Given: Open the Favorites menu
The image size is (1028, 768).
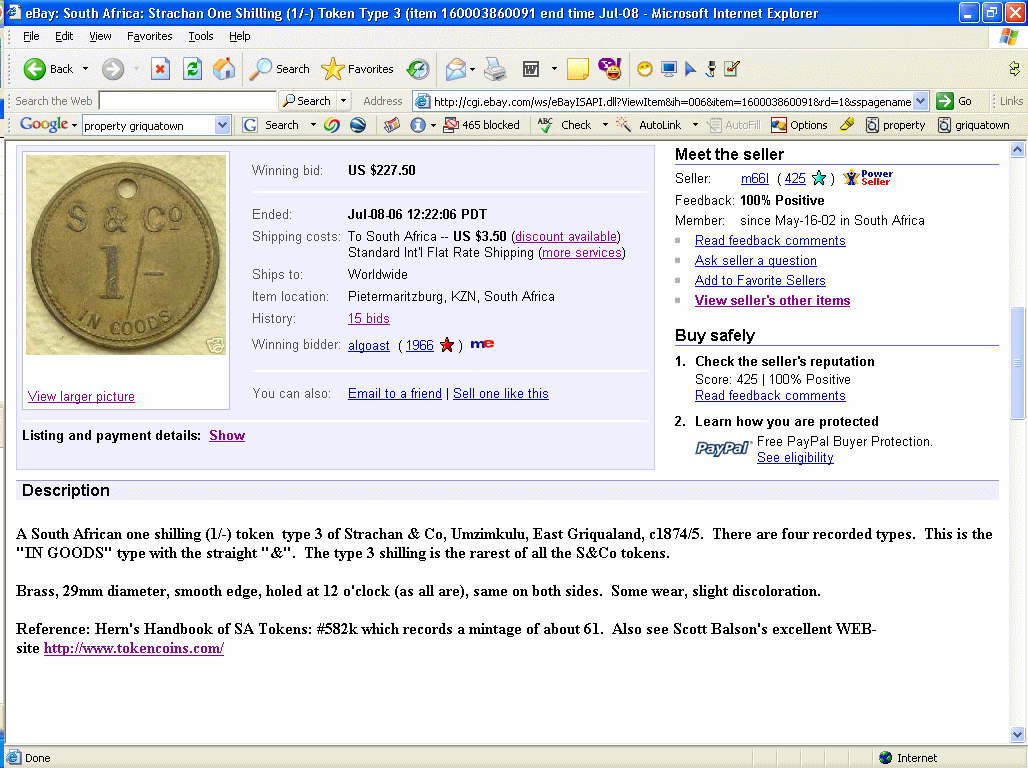Looking at the screenshot, I should coord(149,36).
